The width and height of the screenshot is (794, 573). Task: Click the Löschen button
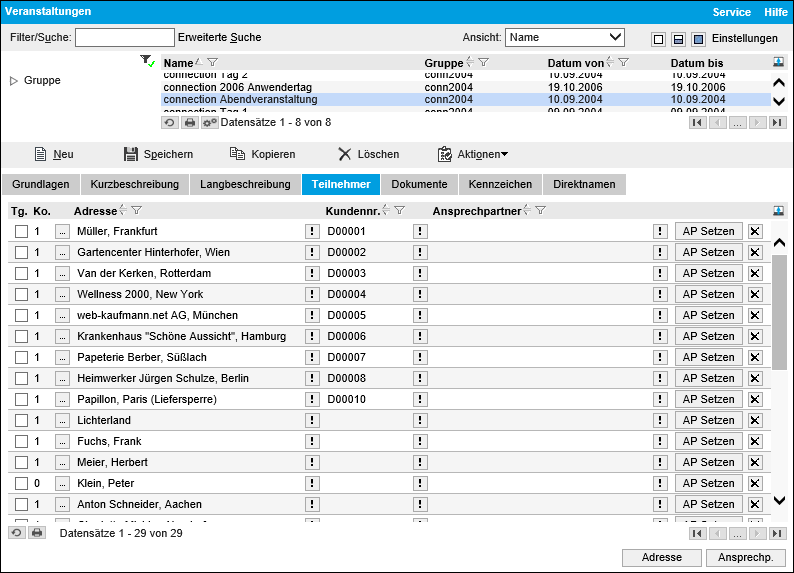coord(369,154)
